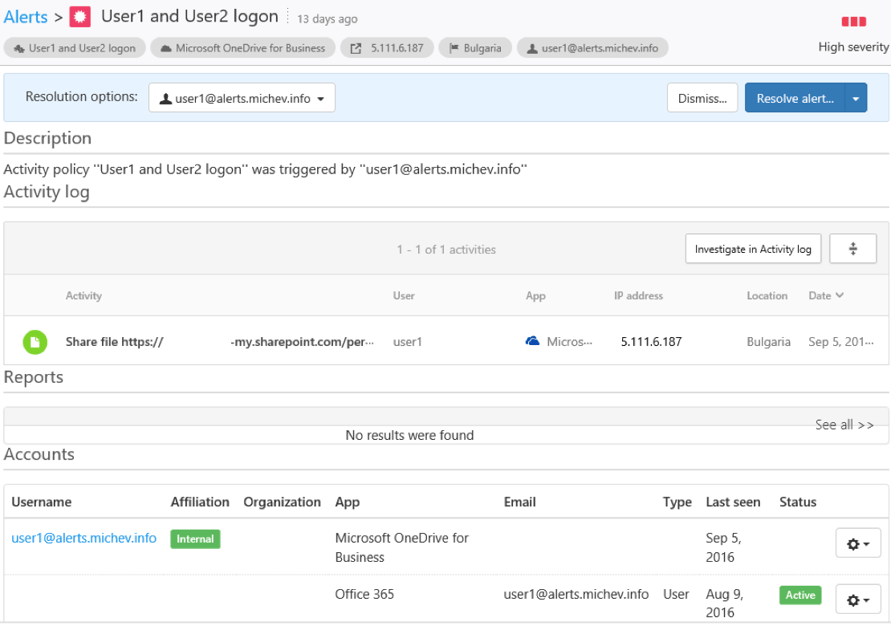Click the Office 365 row email address

coord(576,594)
